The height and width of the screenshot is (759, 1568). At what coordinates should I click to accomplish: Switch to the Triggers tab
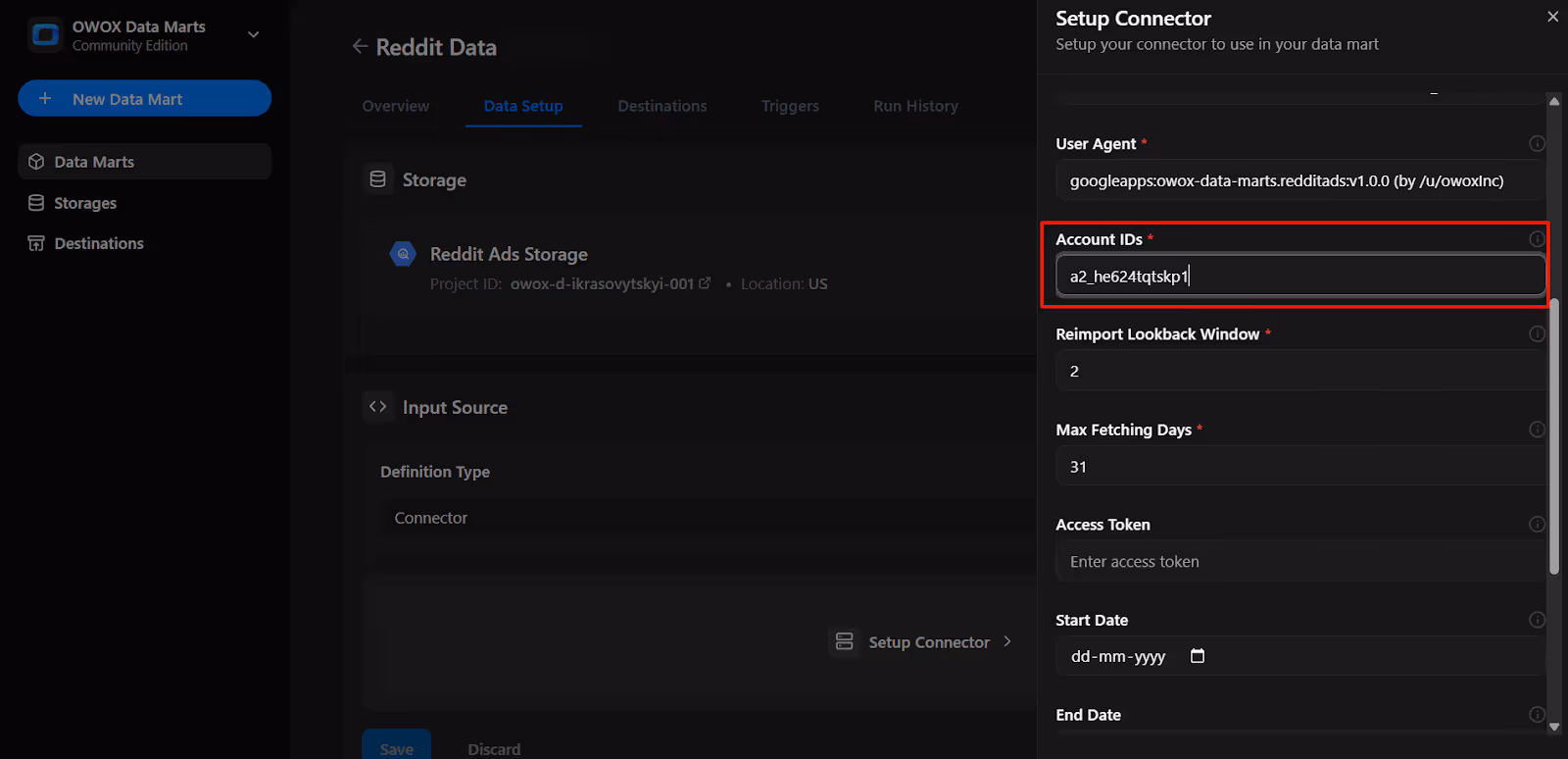click(x=790, y=106)
